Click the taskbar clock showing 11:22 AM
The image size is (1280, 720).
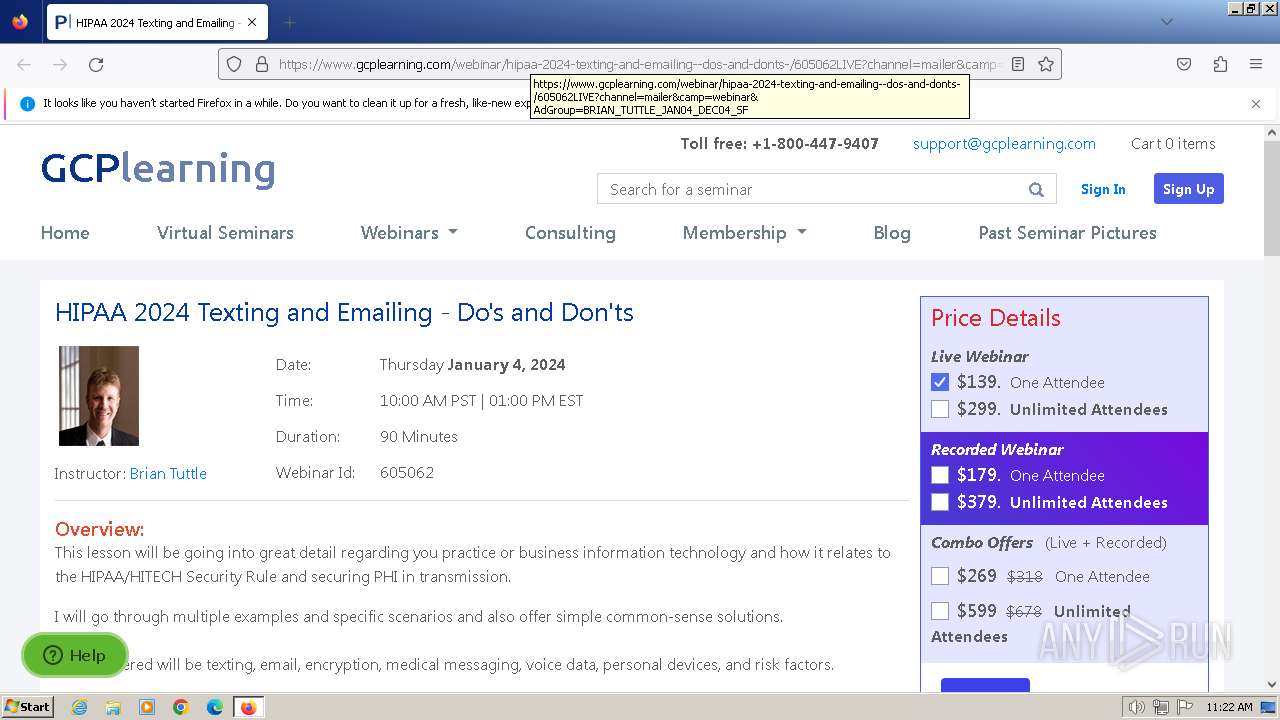(x=1229, y=707)
